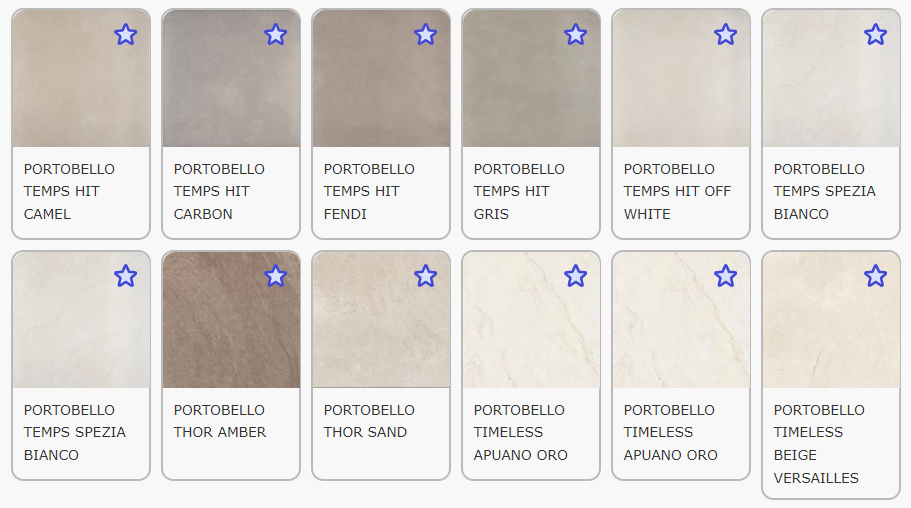
Task: Favorite Portobello Temps Hit Camel with star
Action: point(125,35)
